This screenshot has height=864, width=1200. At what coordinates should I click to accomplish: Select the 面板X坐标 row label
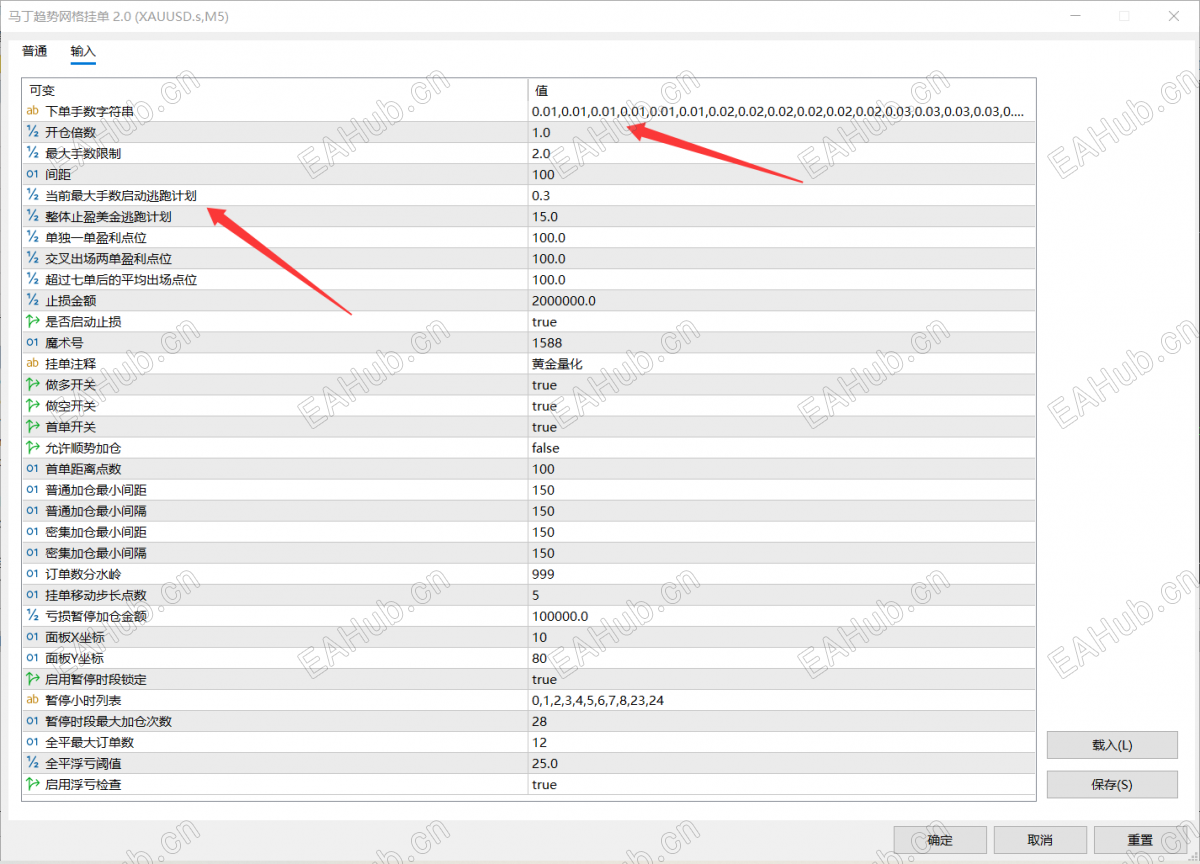pos(75,636)
